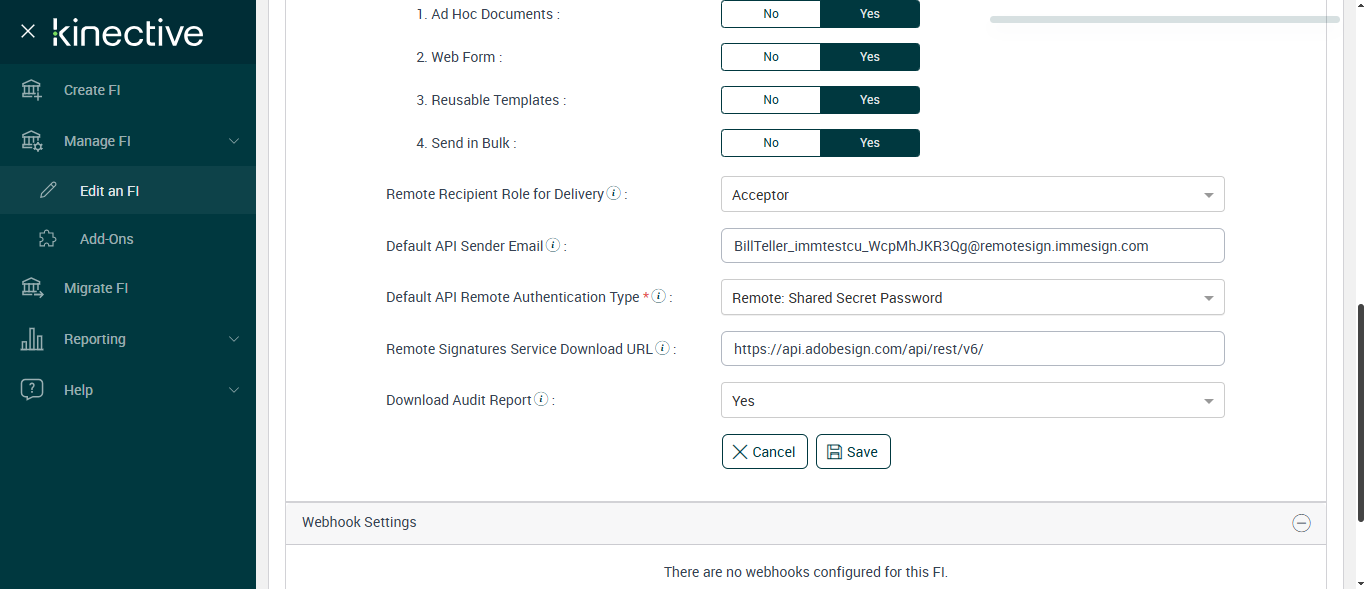
Task: Expand the Help chevron
Action: tap(234, 390)
